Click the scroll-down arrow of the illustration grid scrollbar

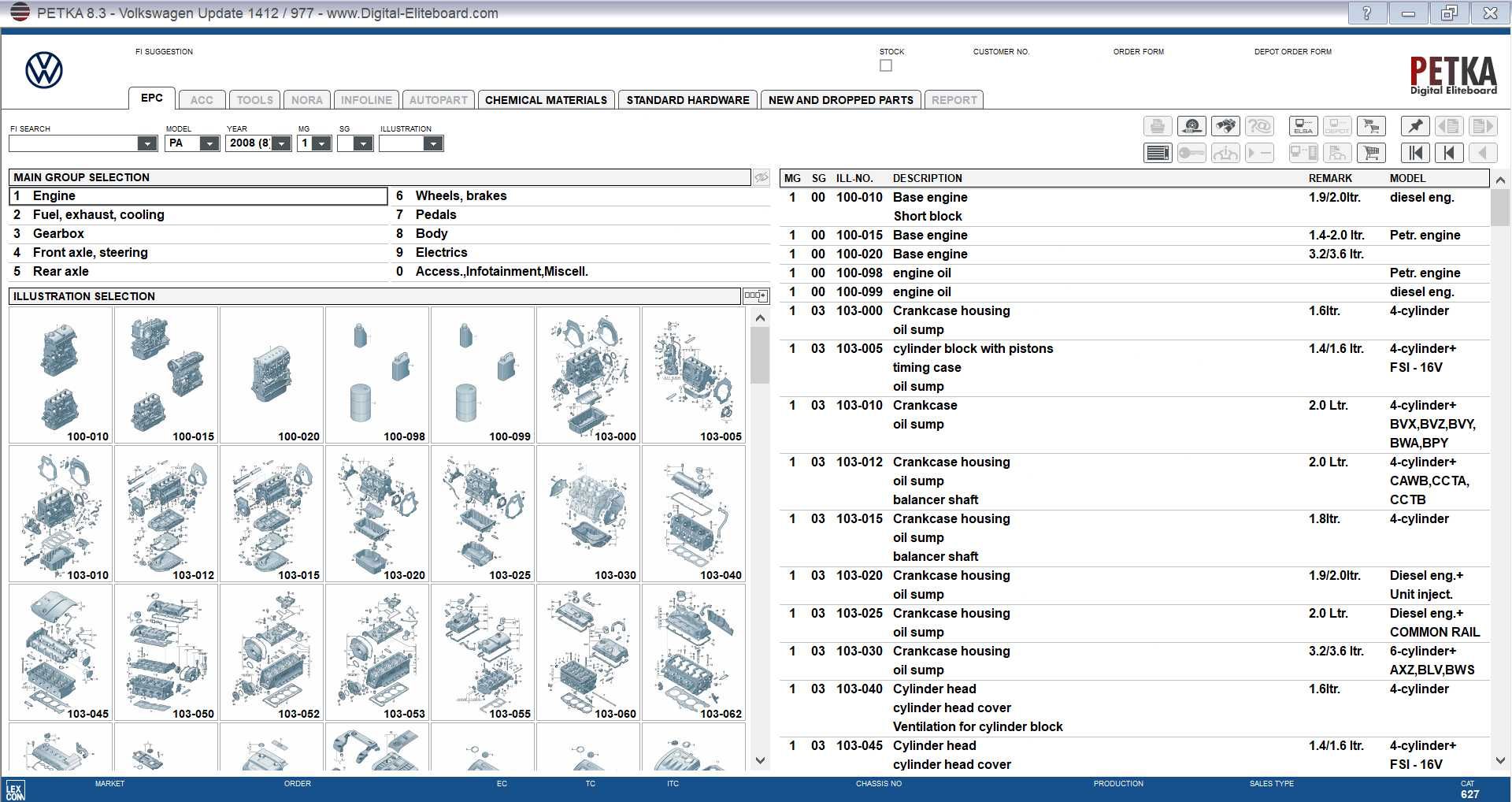coord(760,761)
